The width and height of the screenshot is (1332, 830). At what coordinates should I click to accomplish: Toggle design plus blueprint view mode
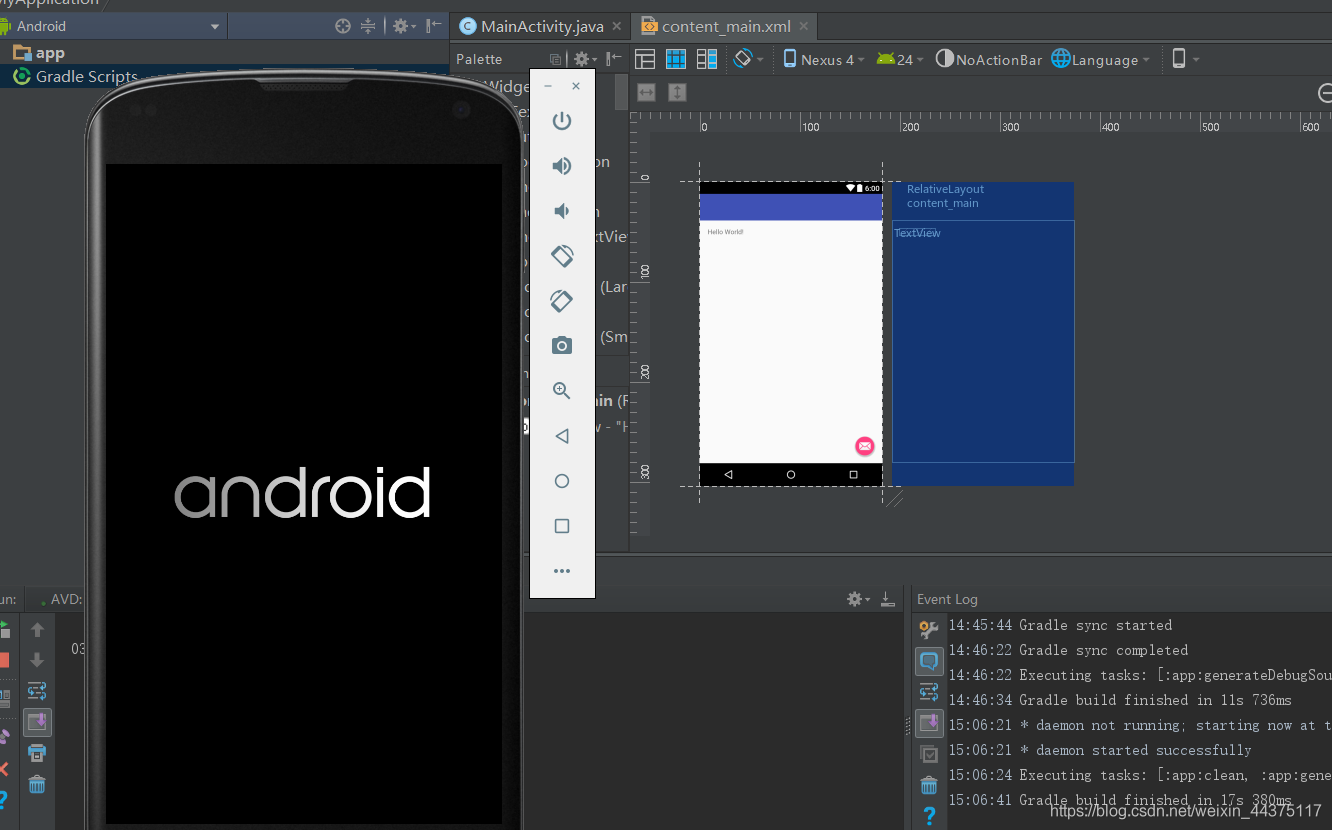[707, 59]
